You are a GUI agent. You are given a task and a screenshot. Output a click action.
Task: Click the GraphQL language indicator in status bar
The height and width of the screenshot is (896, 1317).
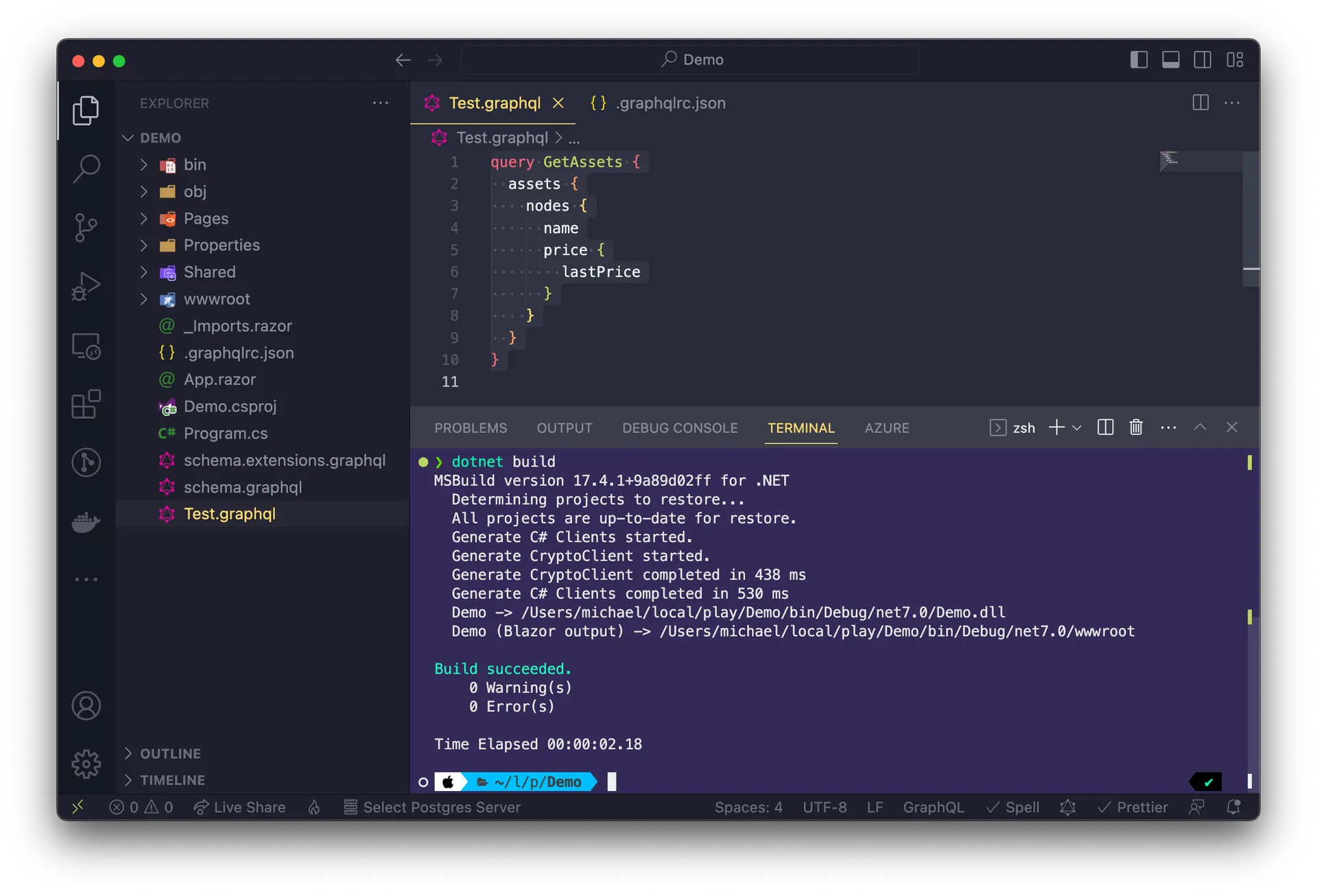tap(933, 807)
